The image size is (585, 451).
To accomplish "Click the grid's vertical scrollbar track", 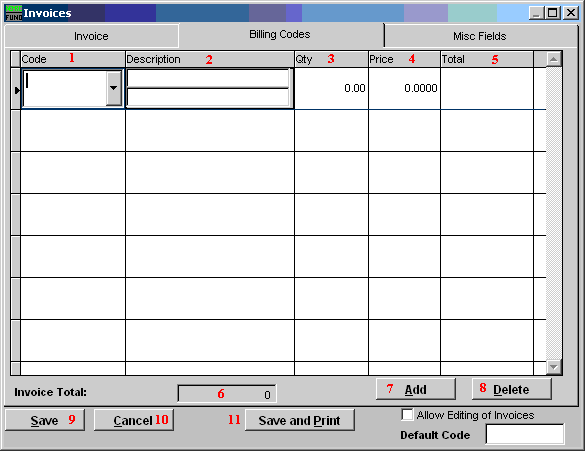I will coord(554,213).
